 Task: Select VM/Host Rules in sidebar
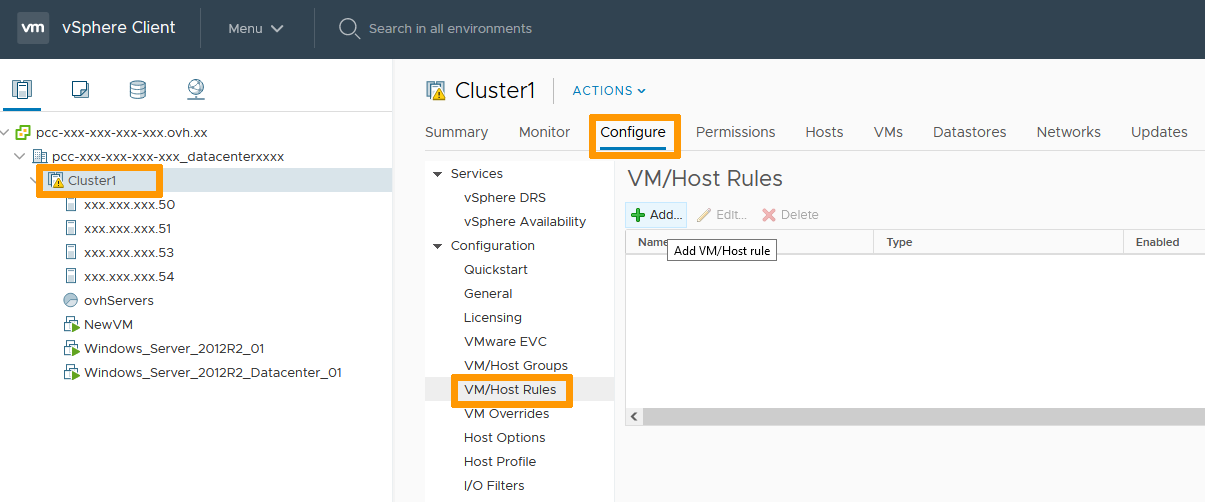click(510, 390)
